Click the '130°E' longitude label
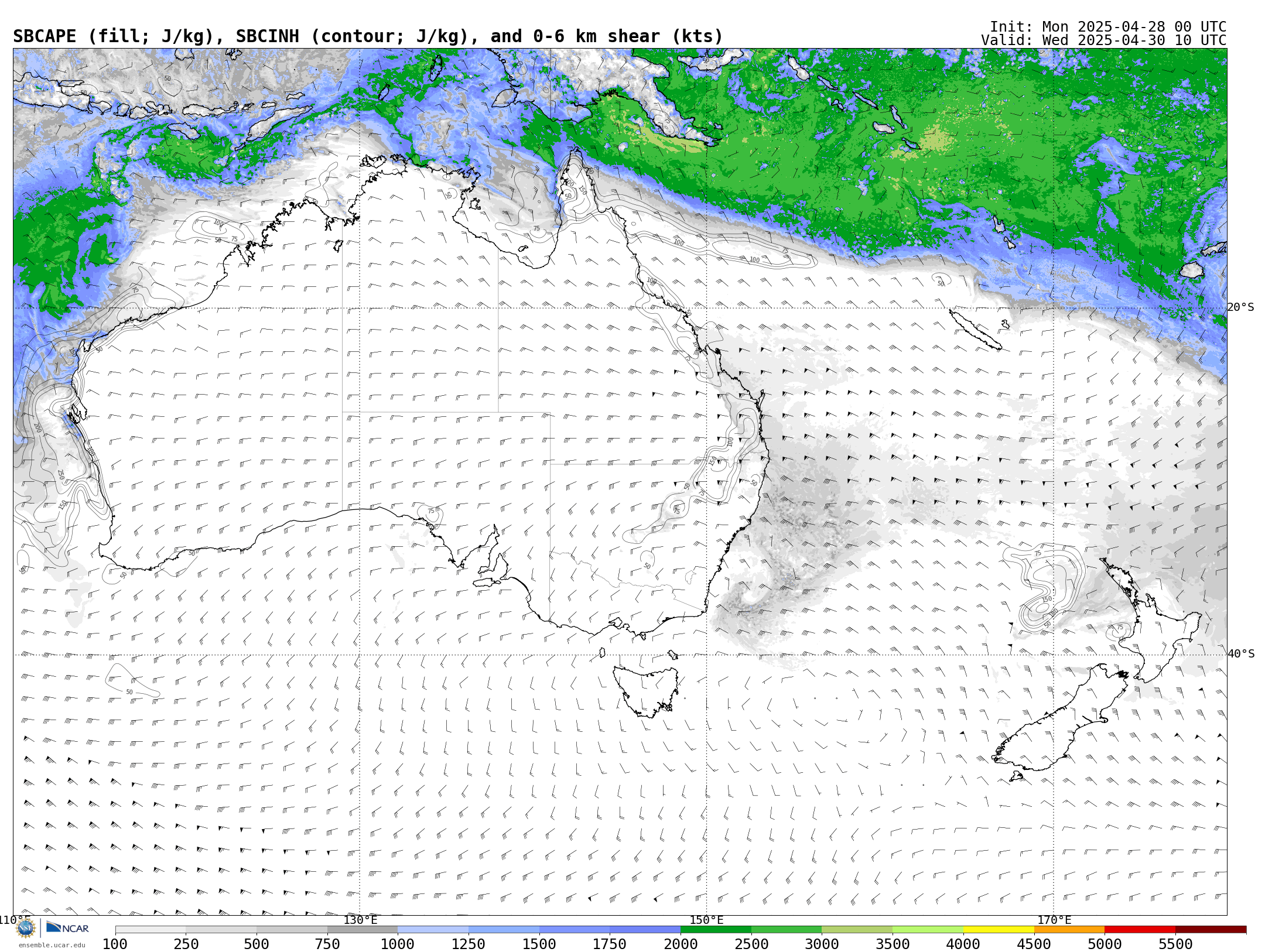This screenshot has width=1265, height=952. pos(360,920)
